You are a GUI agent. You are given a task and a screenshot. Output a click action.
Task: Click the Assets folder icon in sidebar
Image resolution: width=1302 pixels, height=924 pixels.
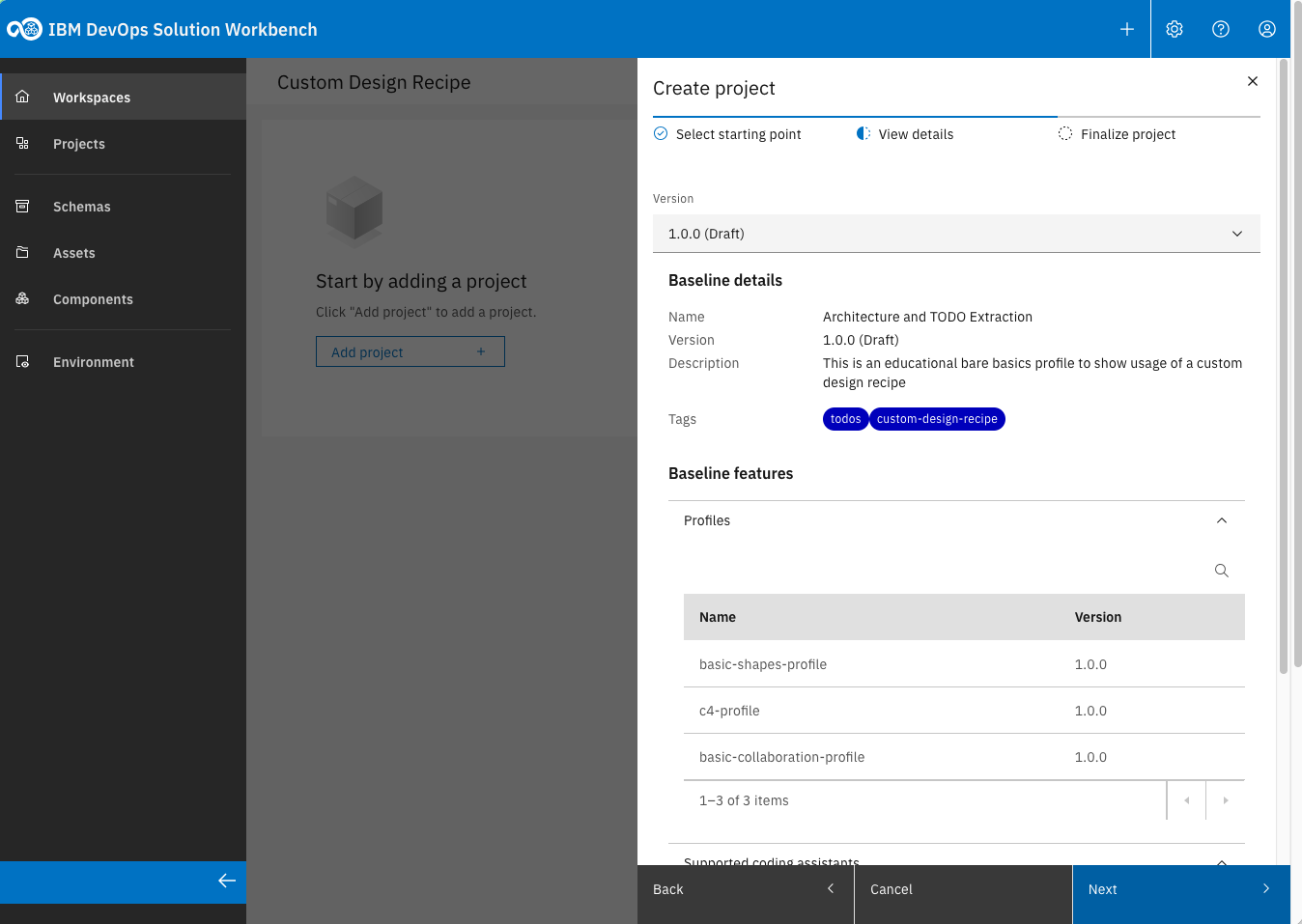pyautogui.click(x=22, y=252)
